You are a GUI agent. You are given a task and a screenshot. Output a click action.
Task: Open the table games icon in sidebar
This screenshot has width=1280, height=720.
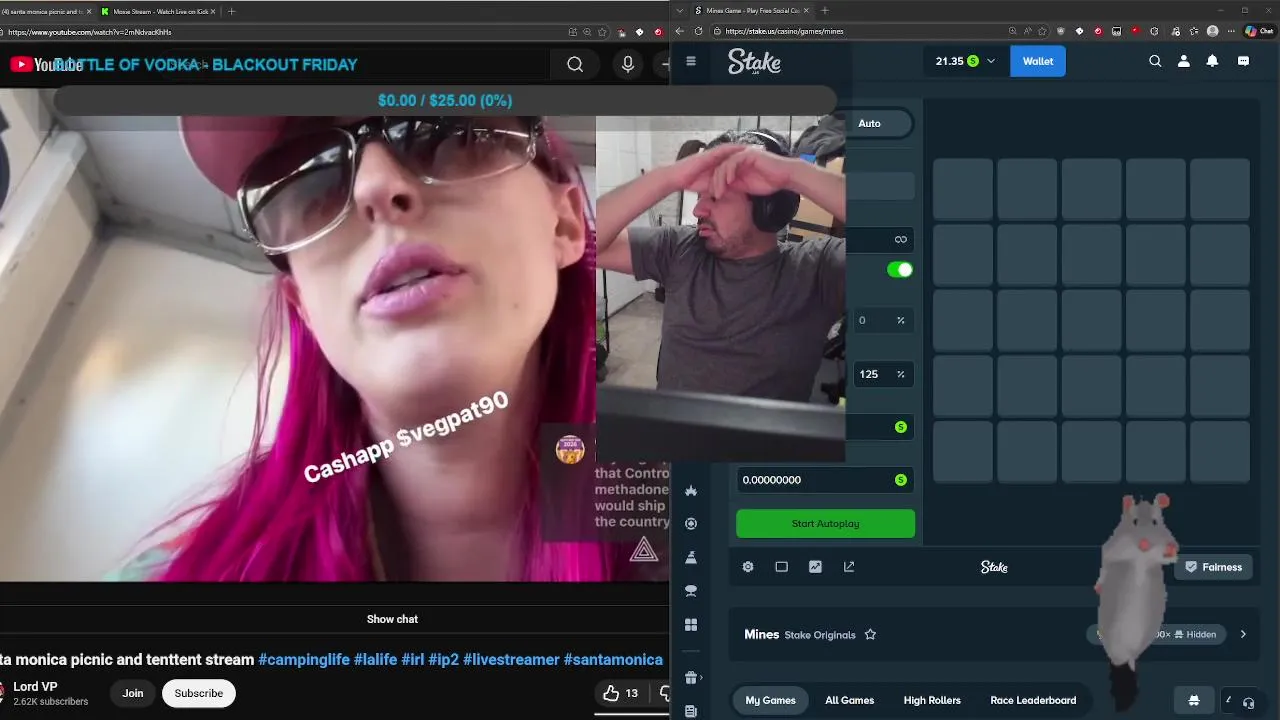click(x=691, y=591)
